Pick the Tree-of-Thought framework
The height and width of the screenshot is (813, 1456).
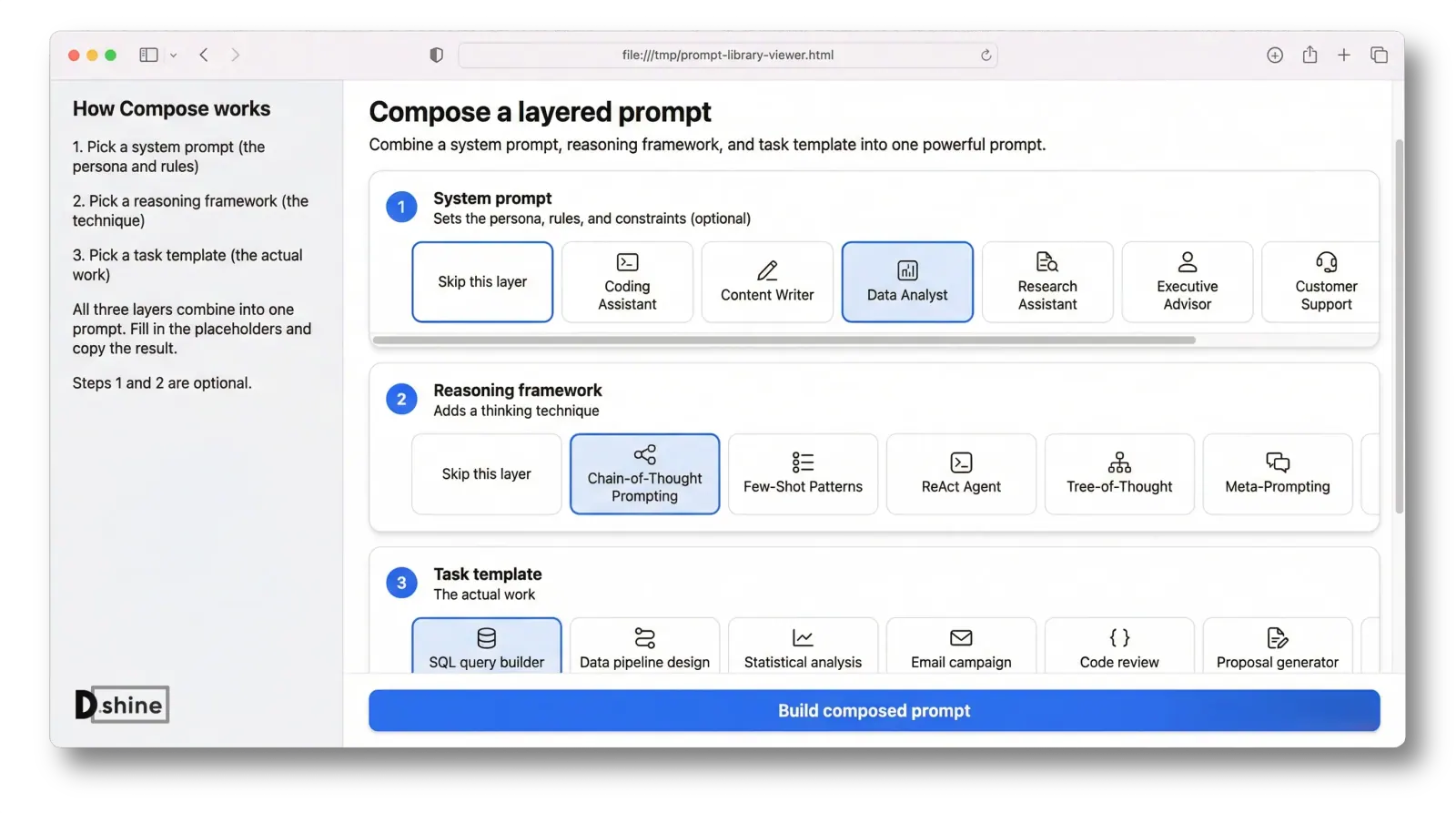pos(1119,474)
